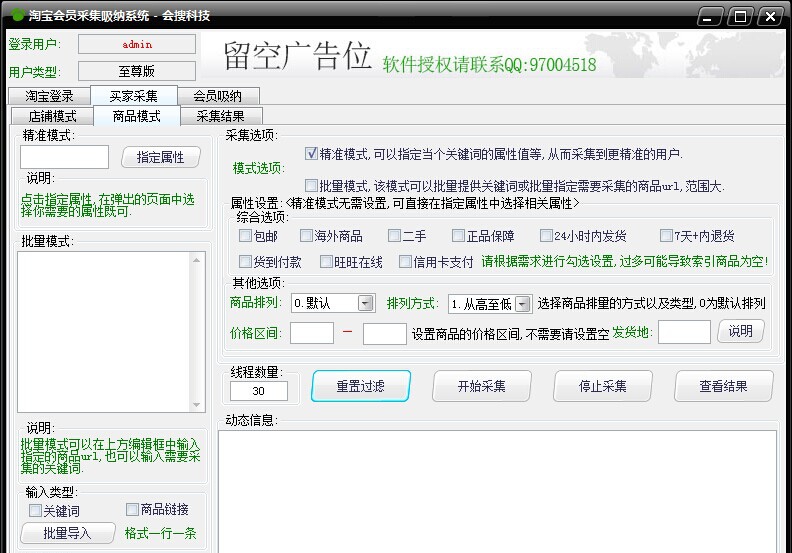Close the window
The image size is (792, 553).
tap(771, 17)
